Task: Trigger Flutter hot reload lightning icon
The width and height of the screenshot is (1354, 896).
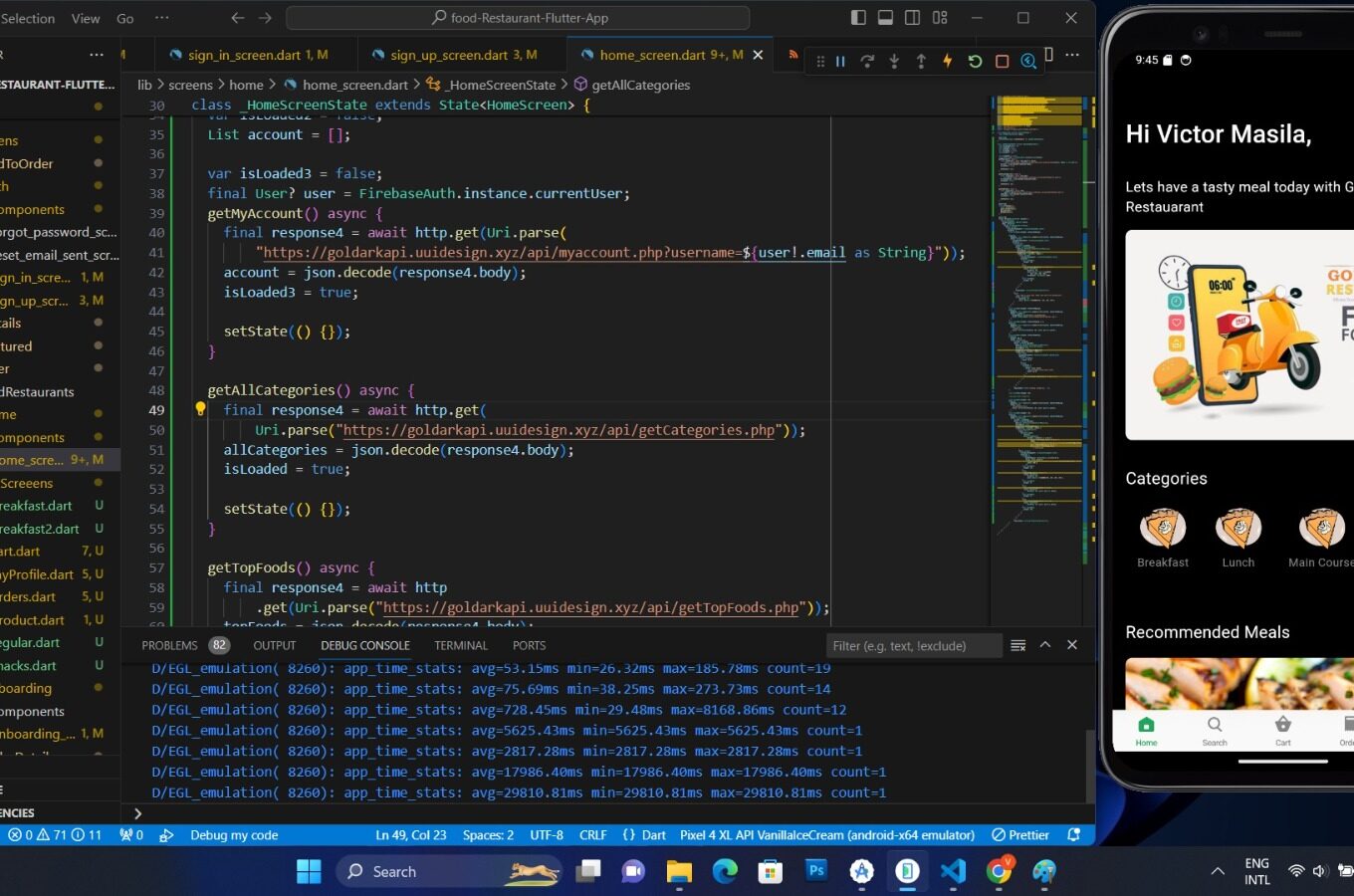Action: [947, 61]
